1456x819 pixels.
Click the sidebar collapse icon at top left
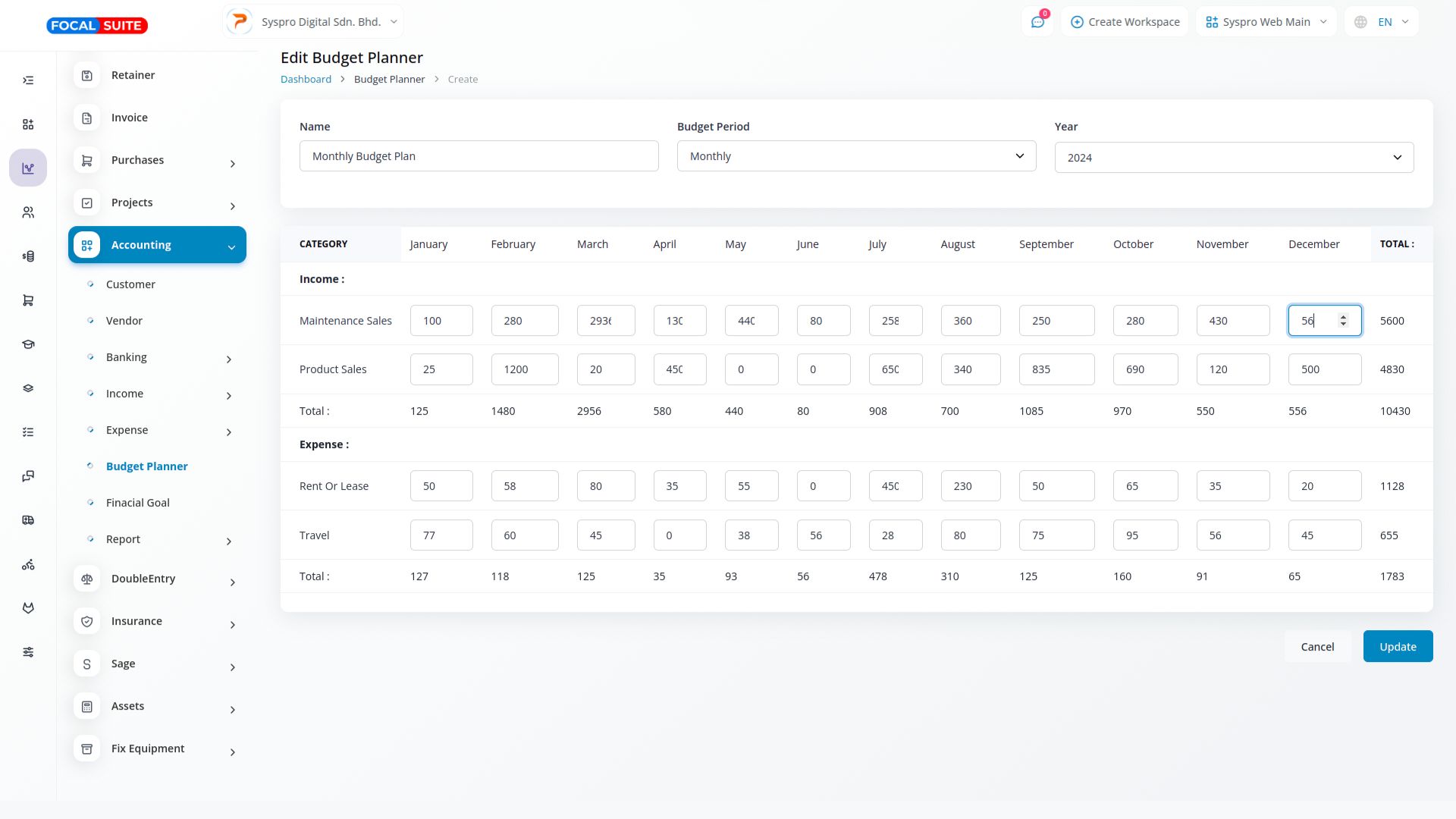tap(28, 80)
